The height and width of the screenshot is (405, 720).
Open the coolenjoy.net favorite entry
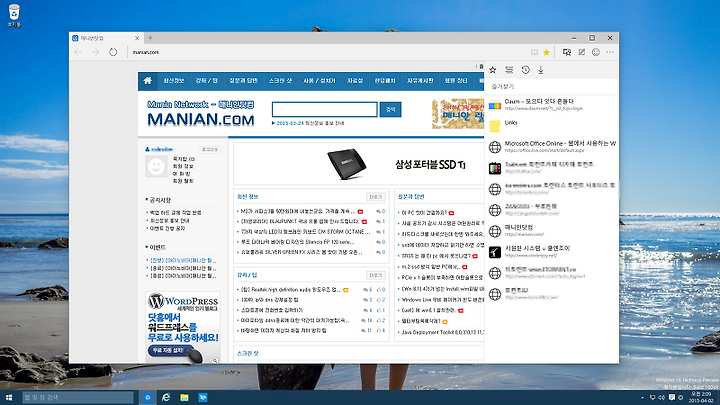[x=551, y=252]
